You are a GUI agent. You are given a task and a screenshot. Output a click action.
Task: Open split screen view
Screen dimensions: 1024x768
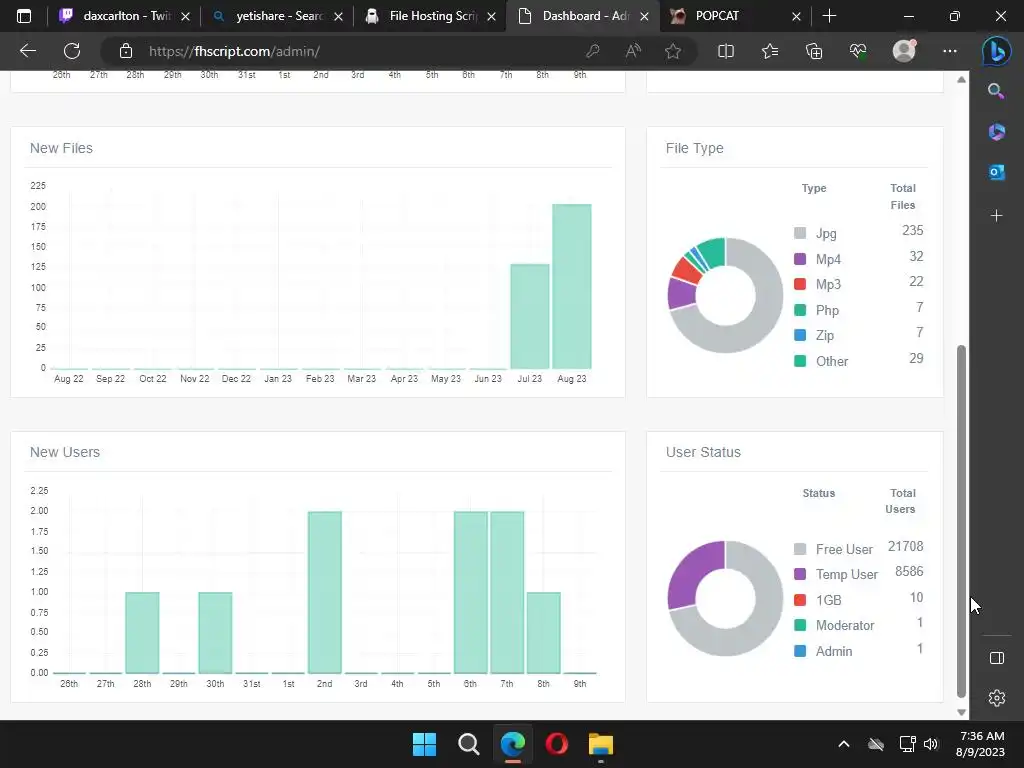point(726,51)
